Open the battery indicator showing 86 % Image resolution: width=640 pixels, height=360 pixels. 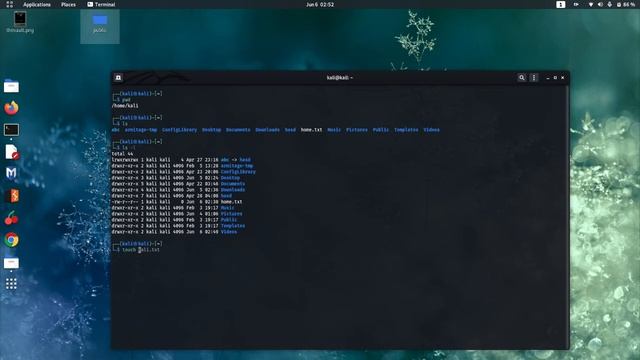[626, 4]
